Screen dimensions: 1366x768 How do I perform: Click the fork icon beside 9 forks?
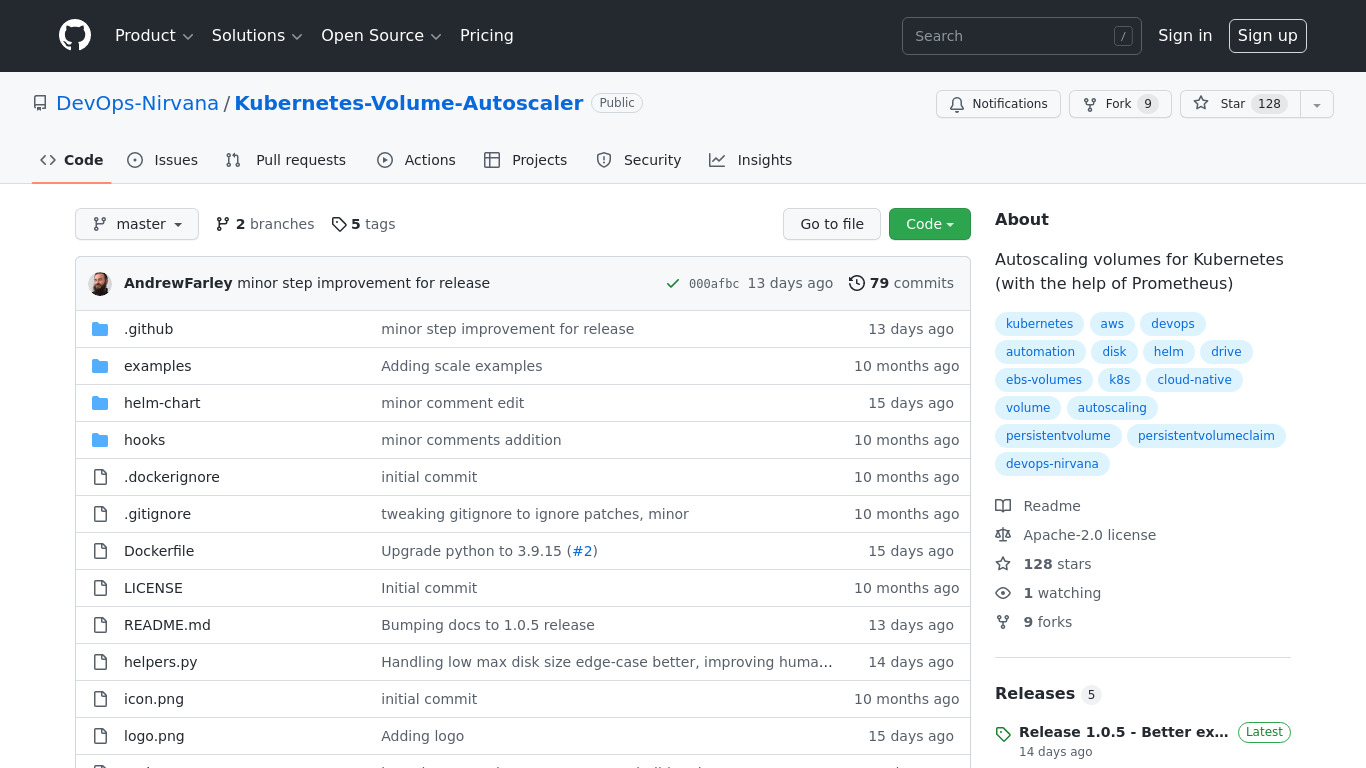pyautogui.click(x=1003, y=622)
